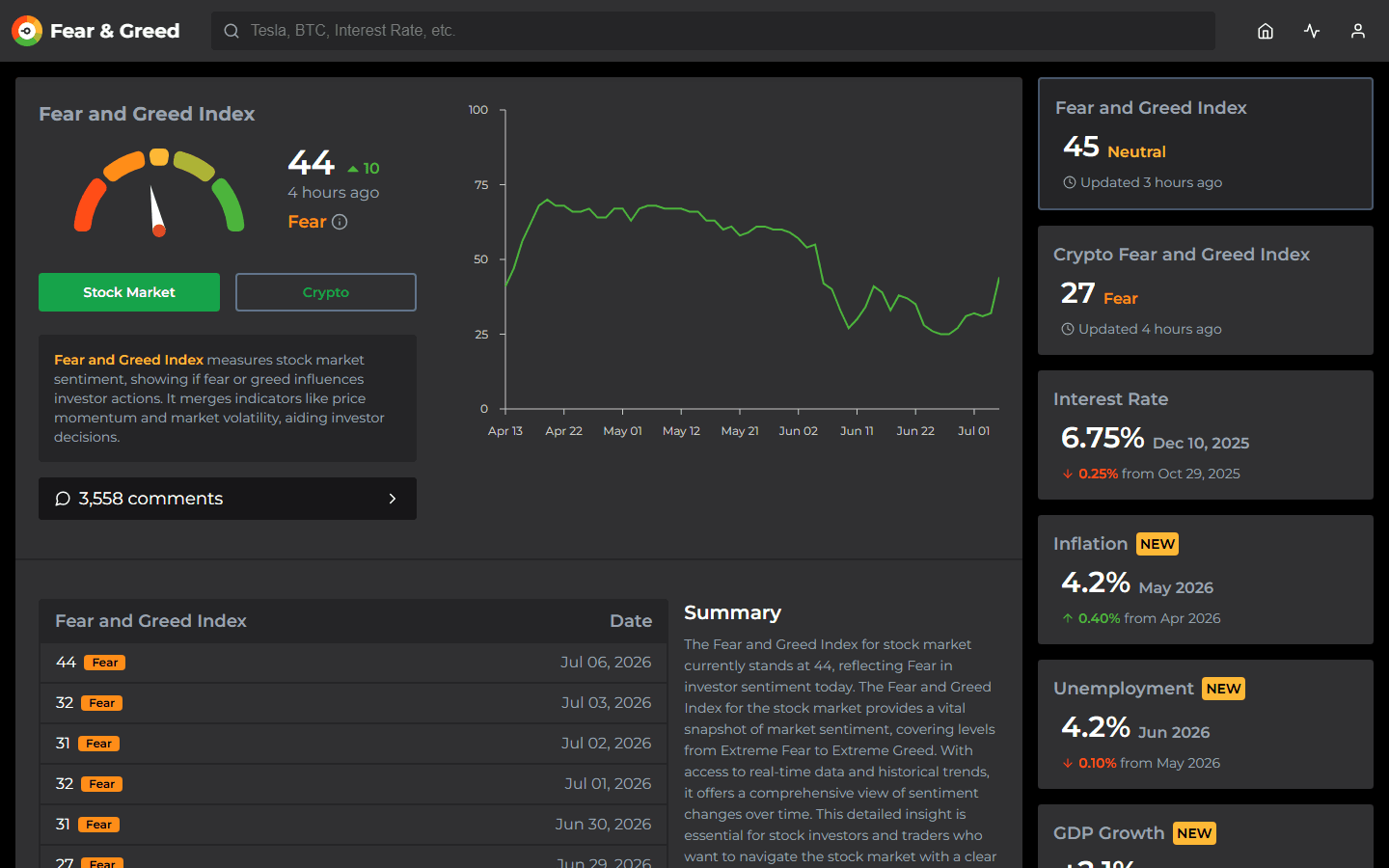Click the search magnifier icon
Viewport: 1389px width, 868px height.
coord(231,31)
